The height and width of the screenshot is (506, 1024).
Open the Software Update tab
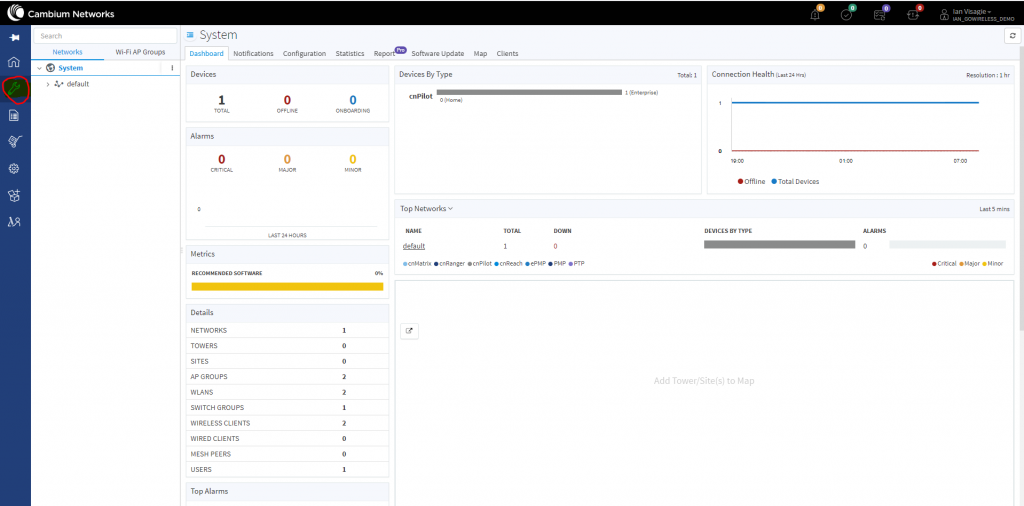438,54
